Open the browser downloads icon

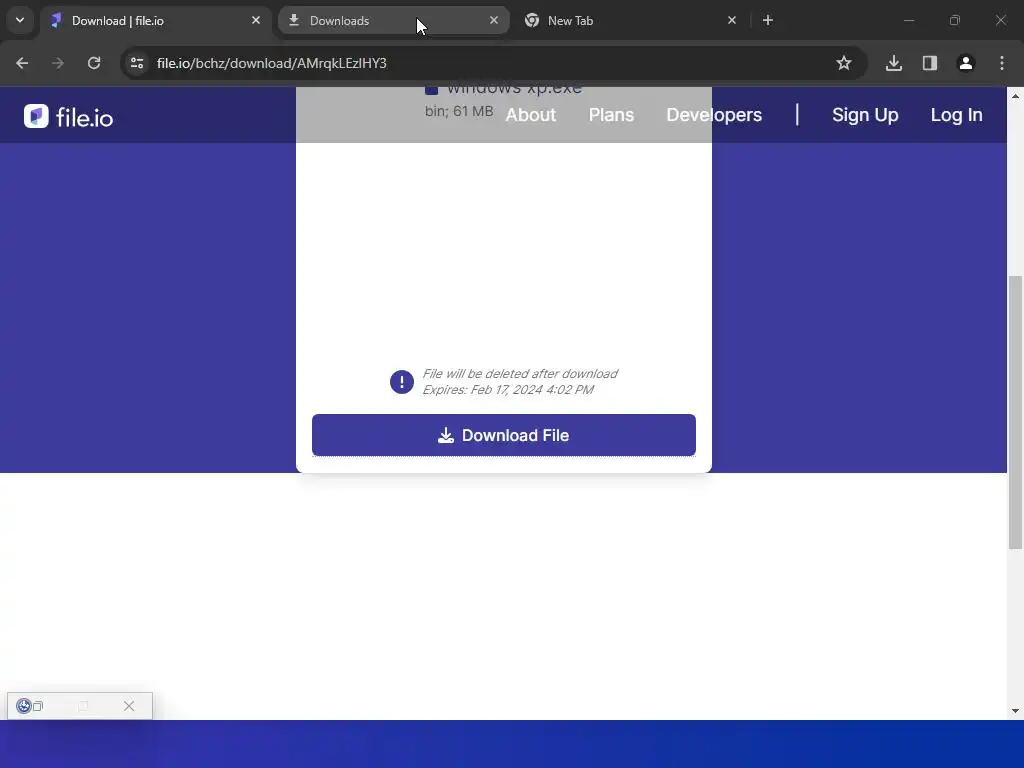(894, 63)
